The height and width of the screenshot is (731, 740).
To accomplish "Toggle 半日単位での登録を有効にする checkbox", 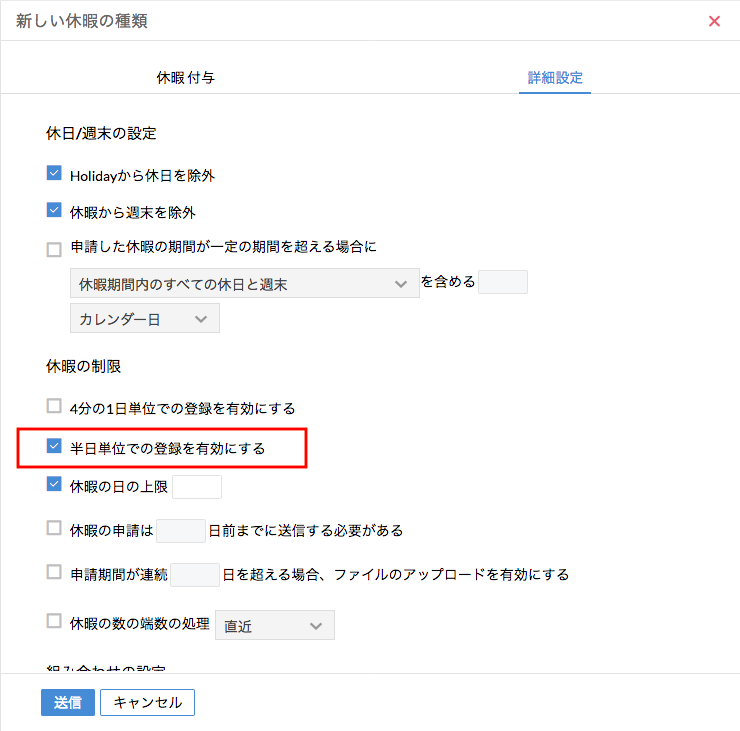I will (x=54, y=447).
